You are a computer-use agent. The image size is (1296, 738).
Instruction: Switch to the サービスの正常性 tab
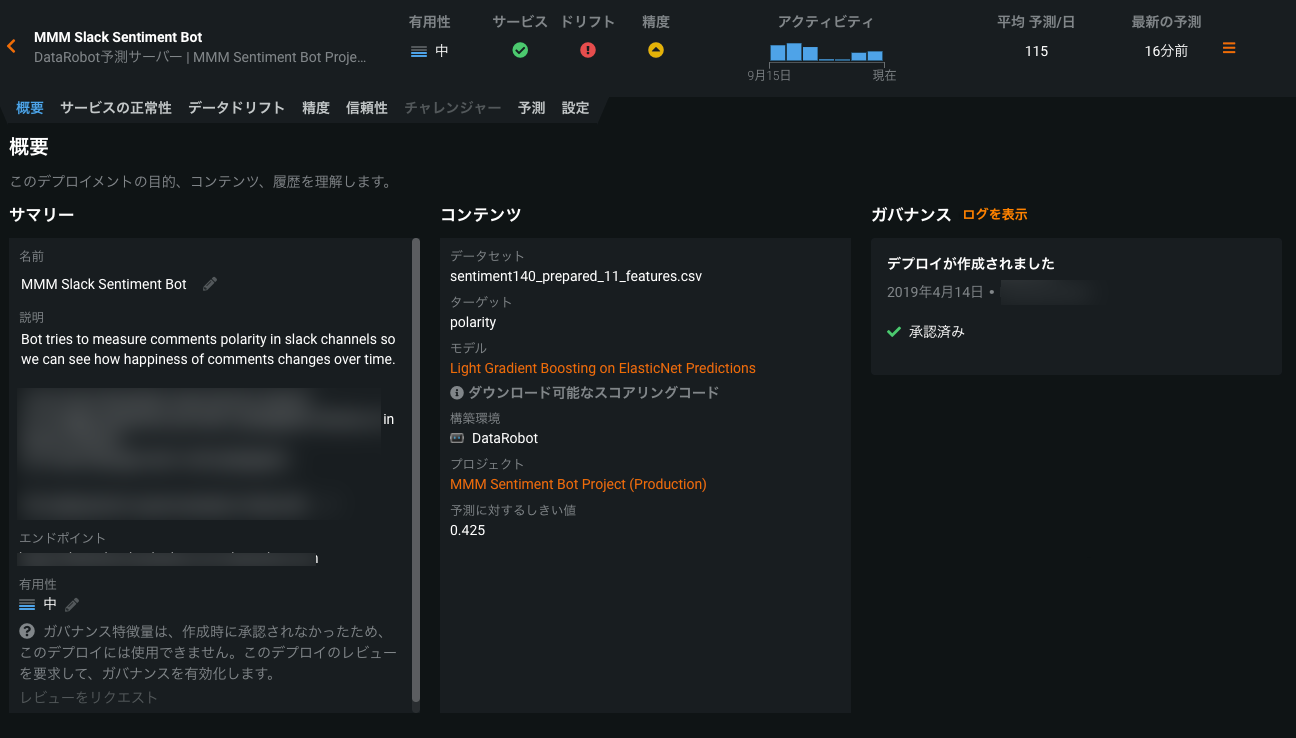click(116, 108)
